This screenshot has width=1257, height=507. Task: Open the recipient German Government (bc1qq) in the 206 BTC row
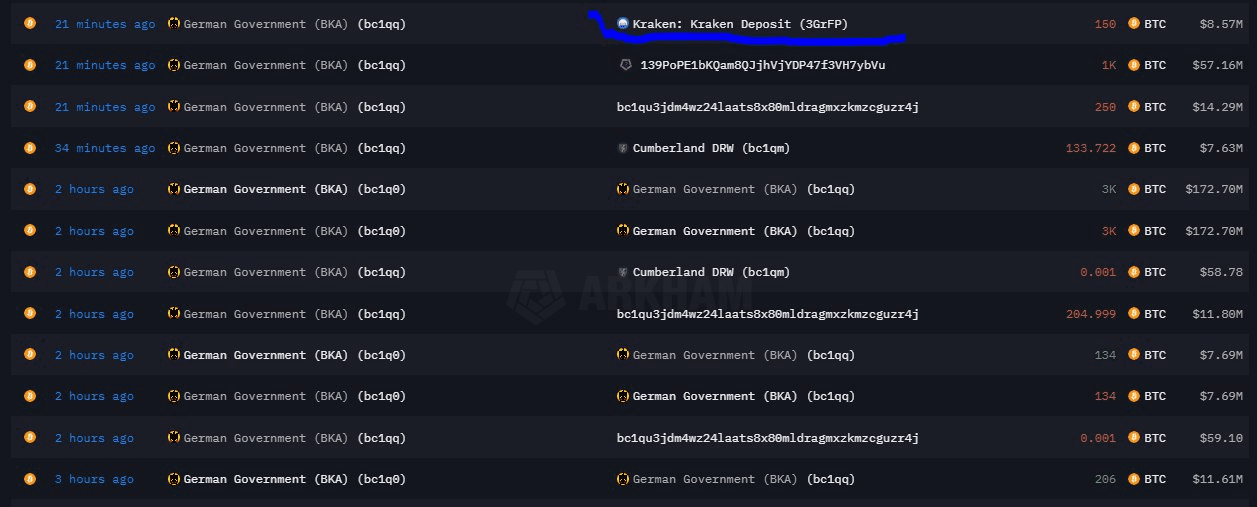click(744, 479)
